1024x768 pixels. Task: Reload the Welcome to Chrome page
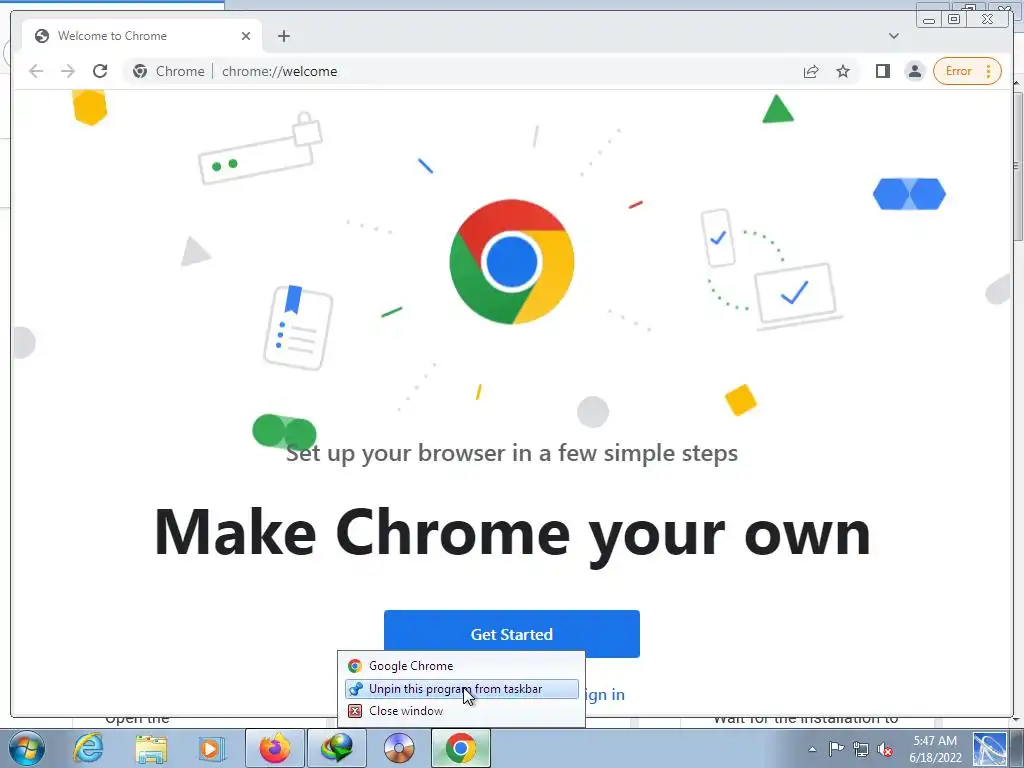[100, 71]
